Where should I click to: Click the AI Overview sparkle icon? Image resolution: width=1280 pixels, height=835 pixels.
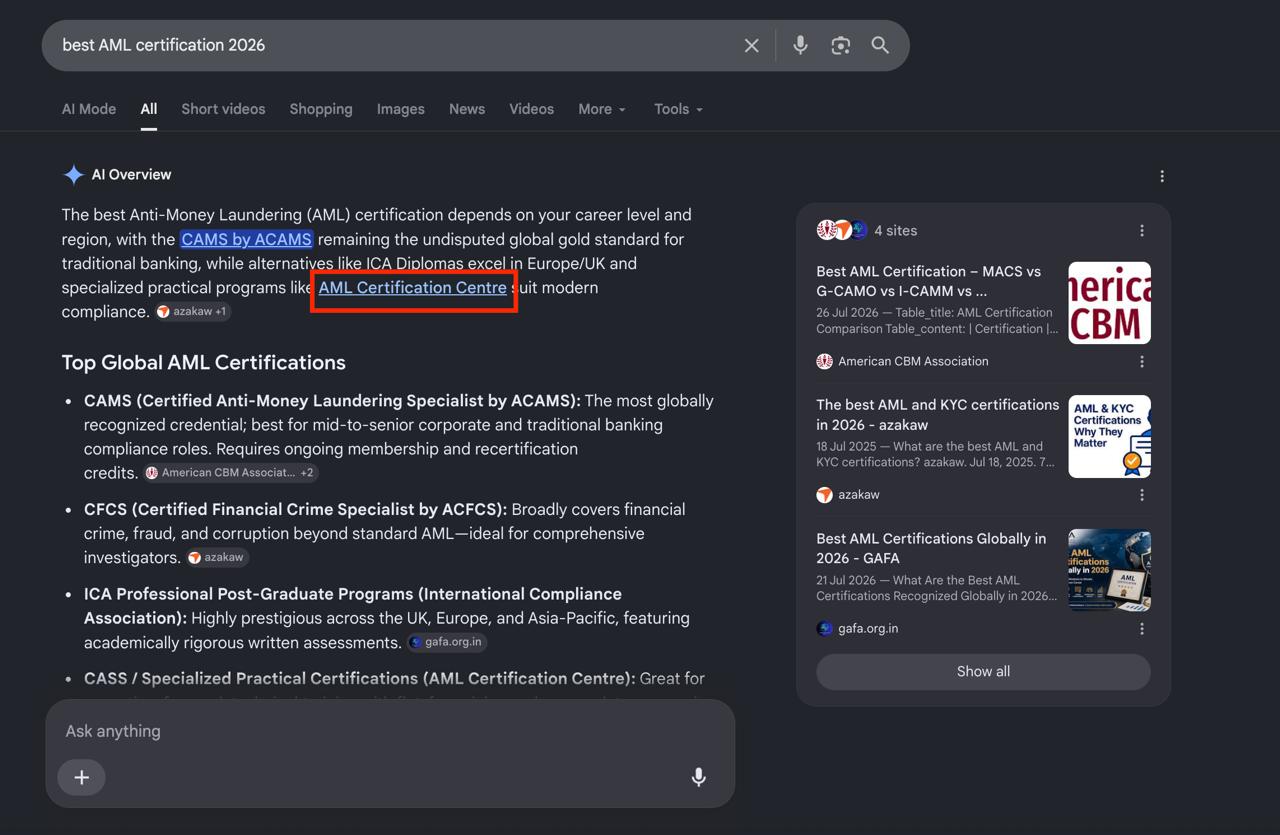74,175
